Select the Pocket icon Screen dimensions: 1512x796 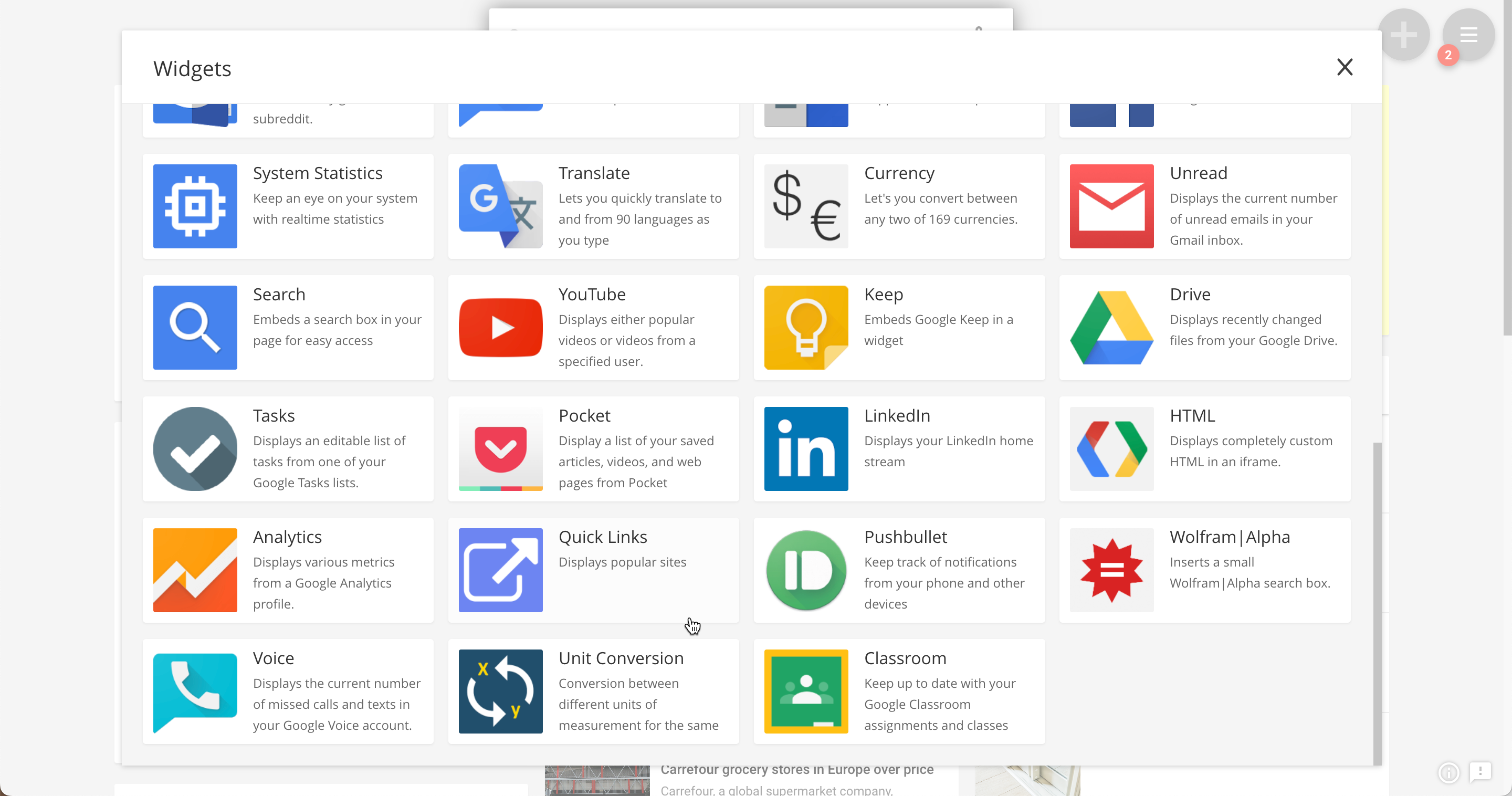click(501, 449)
